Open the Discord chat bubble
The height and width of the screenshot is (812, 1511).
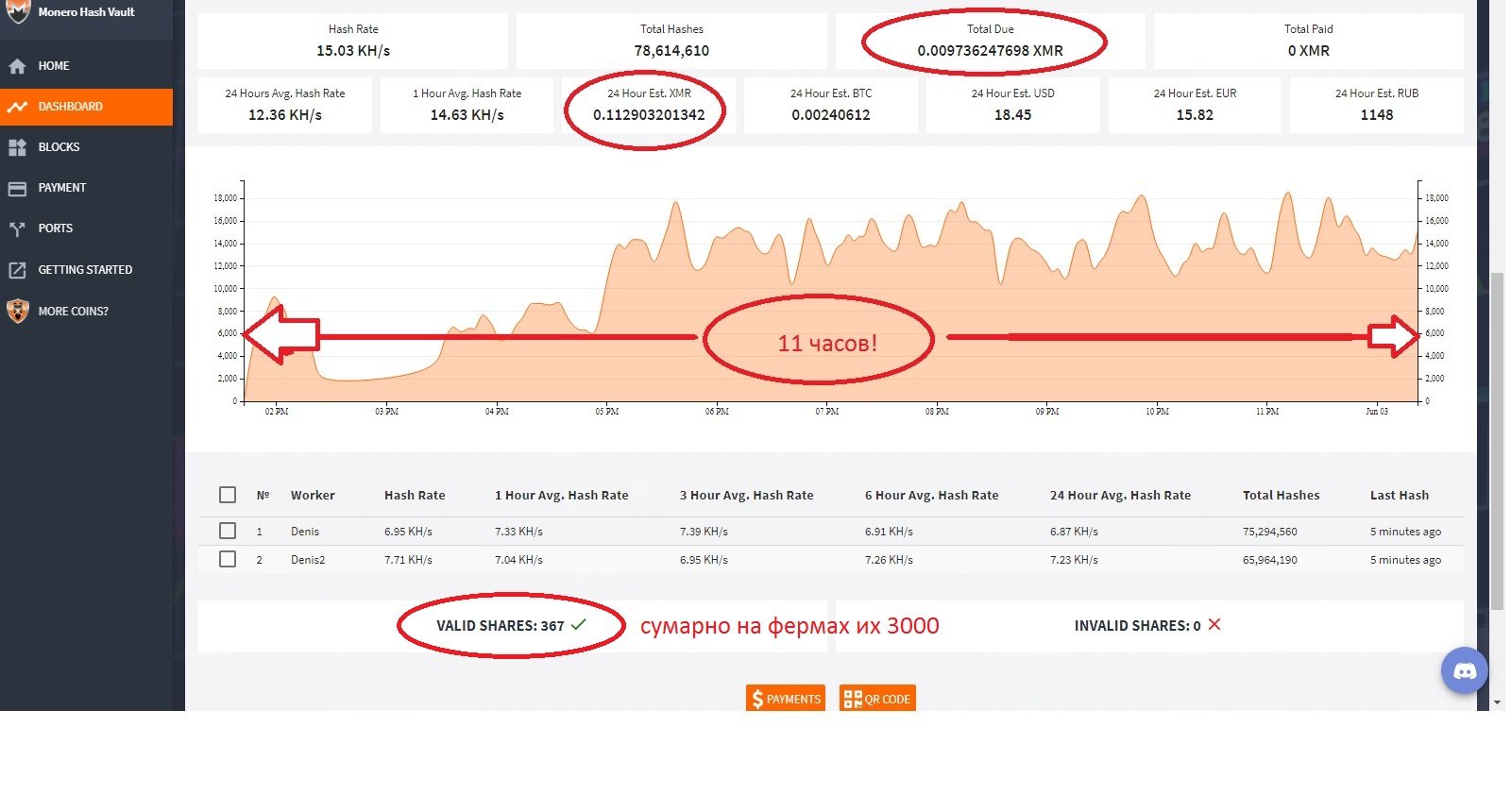(1464, 671)
